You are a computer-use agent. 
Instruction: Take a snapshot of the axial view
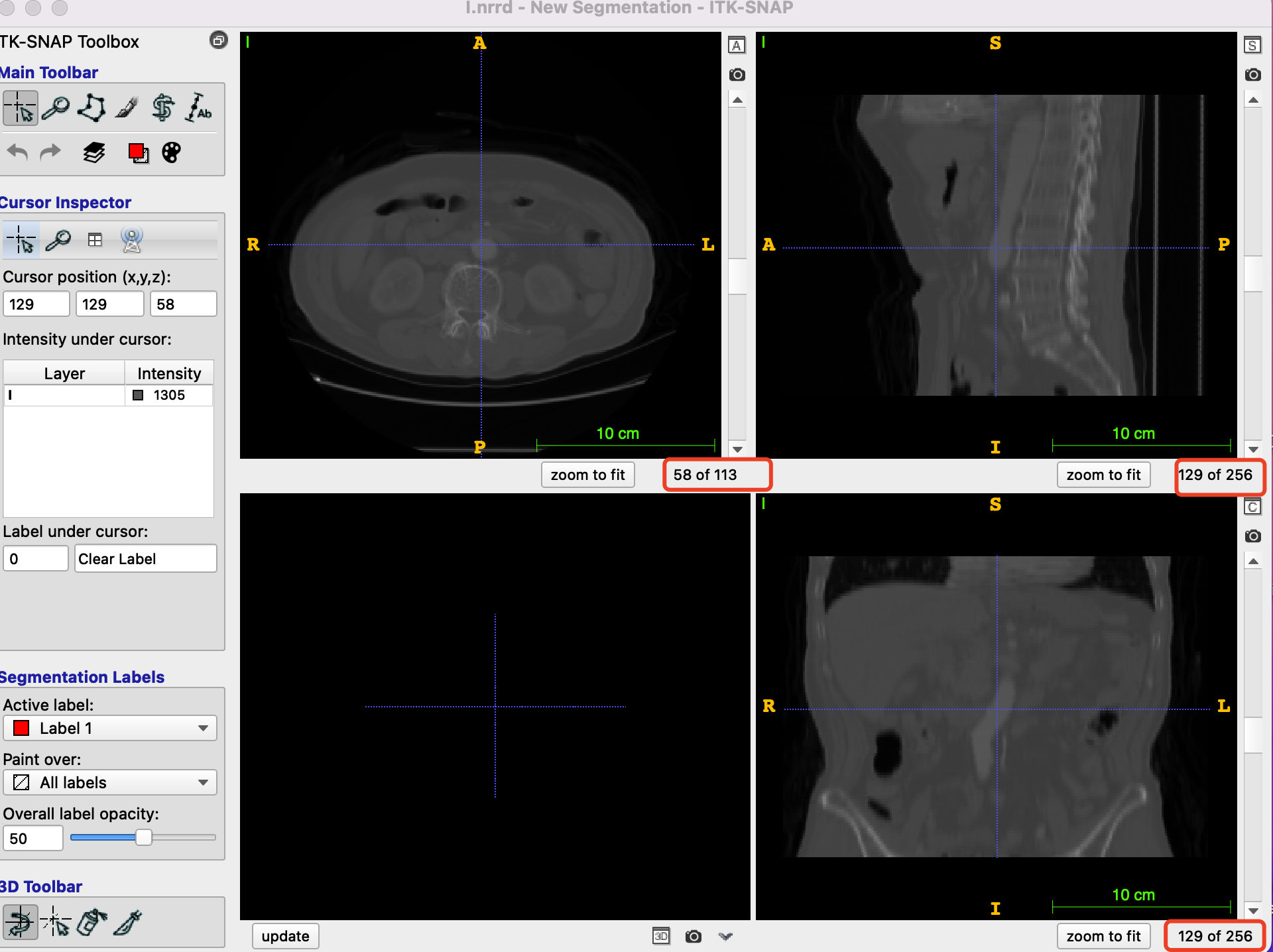pyautogui.click(x=737, y=75)
